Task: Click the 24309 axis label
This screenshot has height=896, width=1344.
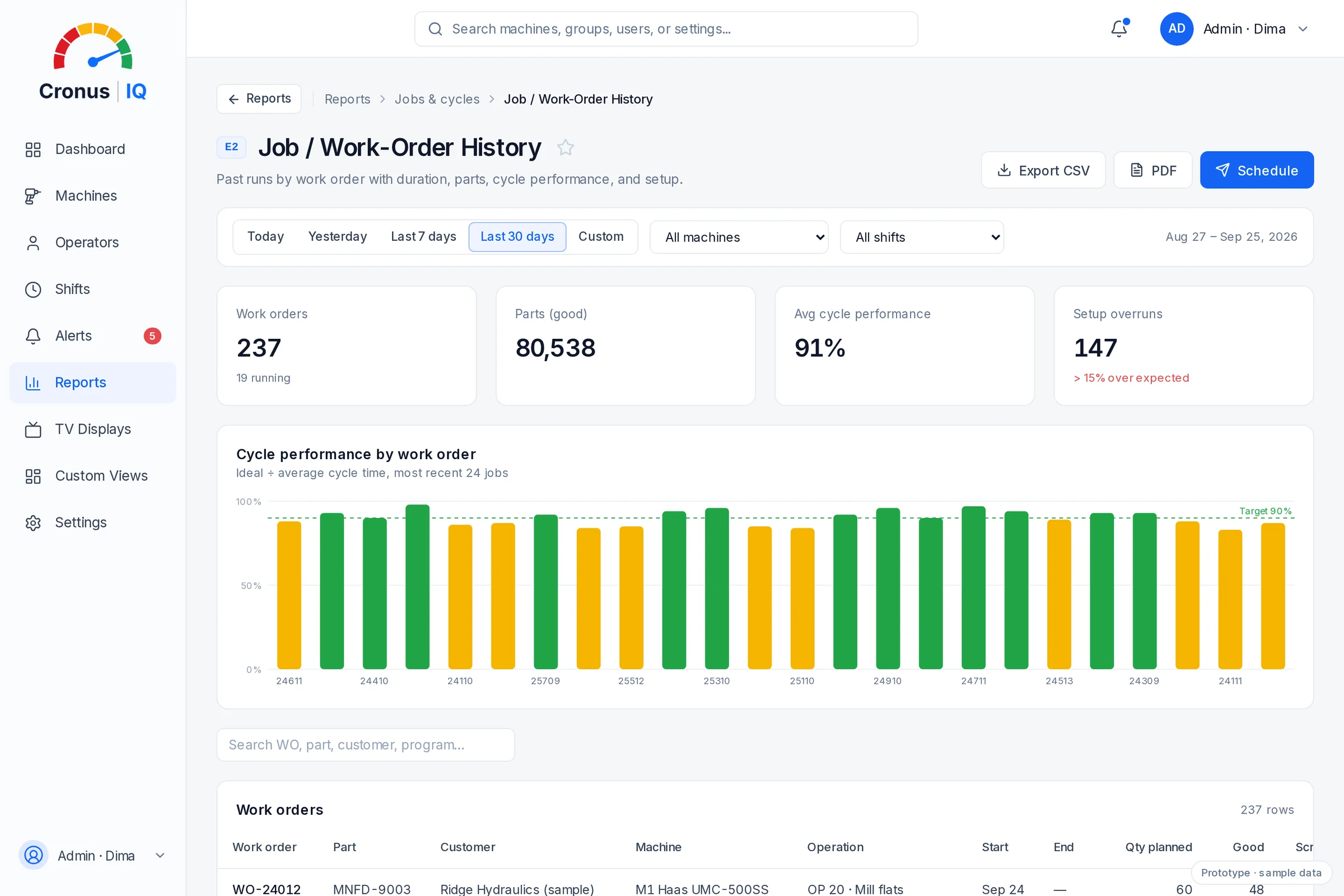Action: 1144,680
